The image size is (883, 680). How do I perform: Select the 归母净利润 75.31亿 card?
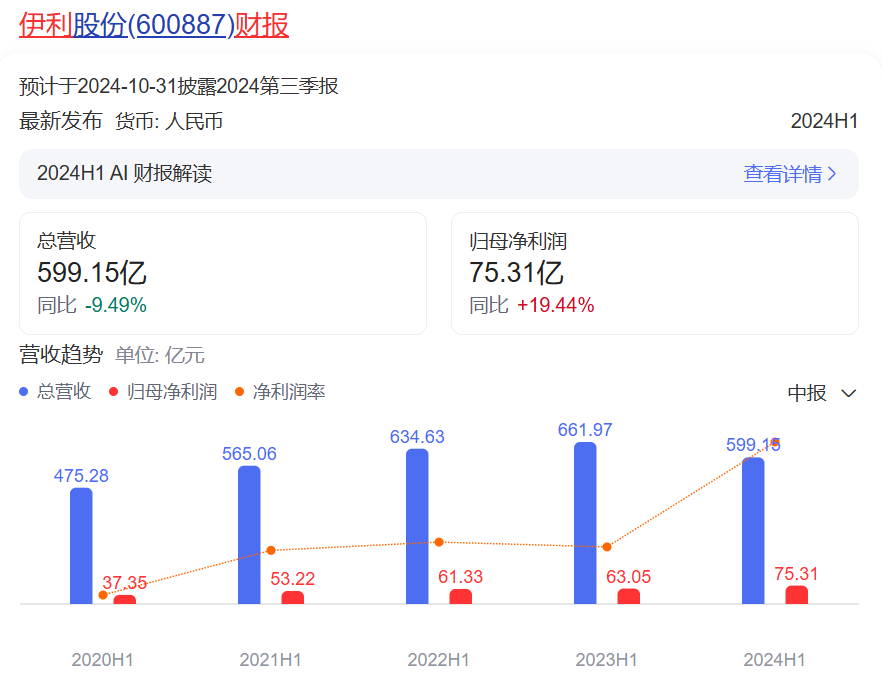tap(654, 273)
